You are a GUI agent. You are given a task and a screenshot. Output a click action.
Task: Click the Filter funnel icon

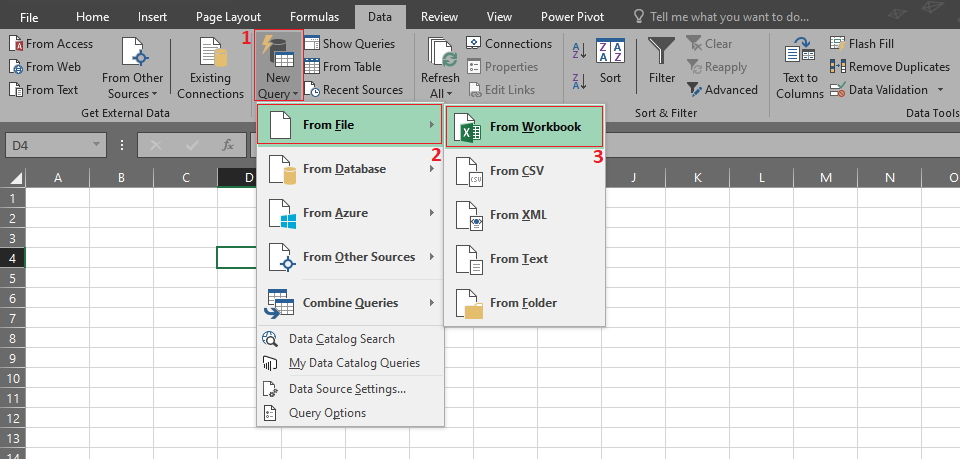point(661,60)
